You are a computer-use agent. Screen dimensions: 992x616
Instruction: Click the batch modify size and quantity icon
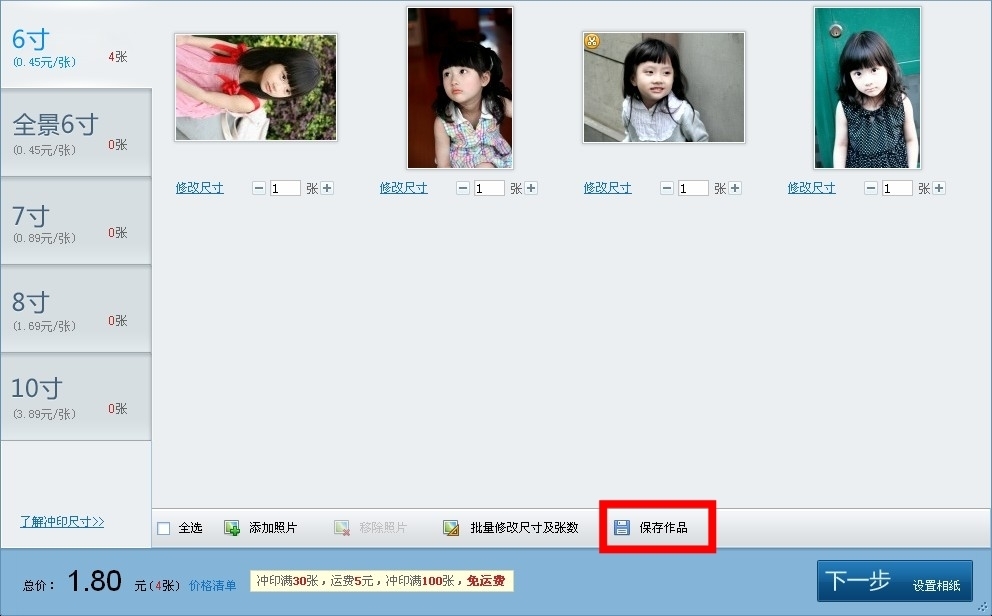point(452,528)
